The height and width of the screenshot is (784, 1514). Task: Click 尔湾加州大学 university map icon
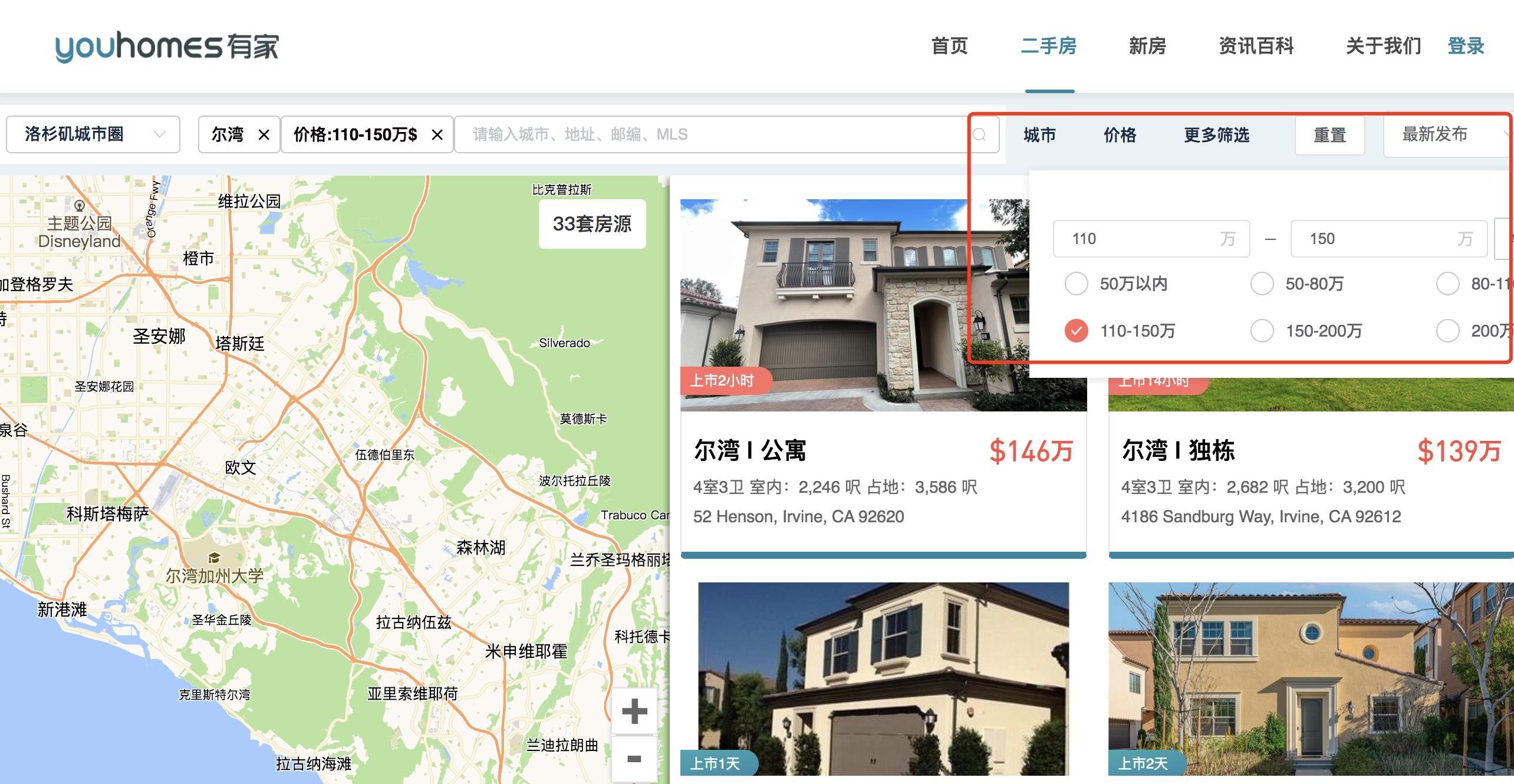[x=214, y=558]
